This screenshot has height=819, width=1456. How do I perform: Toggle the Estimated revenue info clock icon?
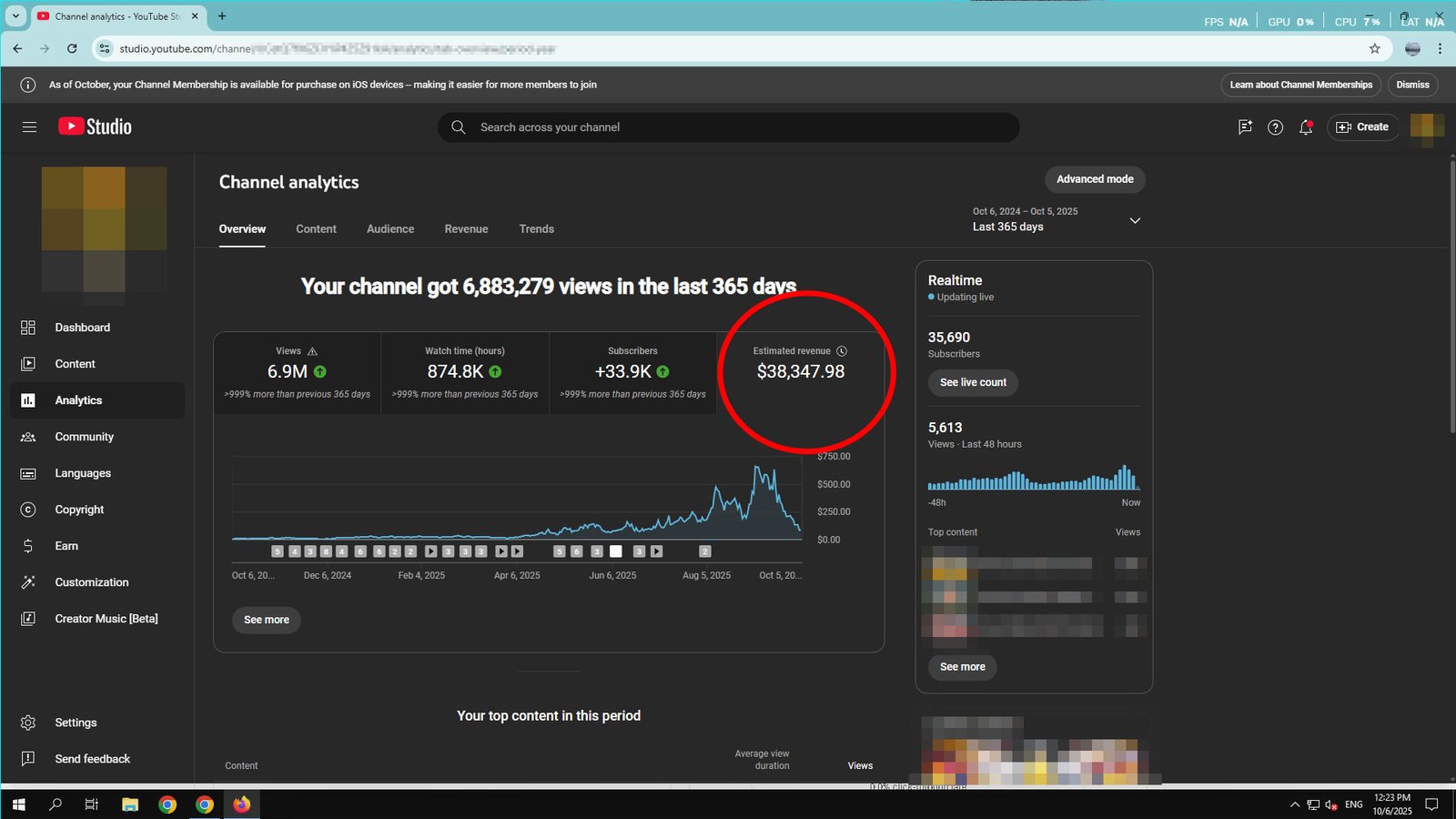tap(842, 349)
